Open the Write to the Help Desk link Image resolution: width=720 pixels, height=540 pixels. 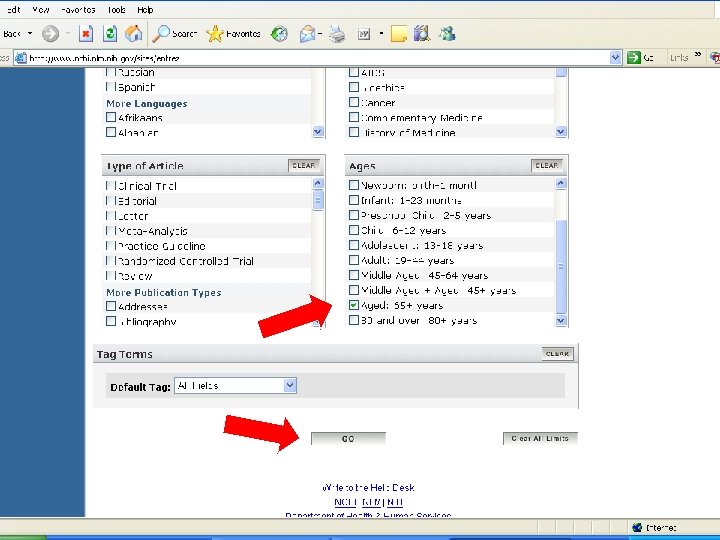(x=368, y=487)
